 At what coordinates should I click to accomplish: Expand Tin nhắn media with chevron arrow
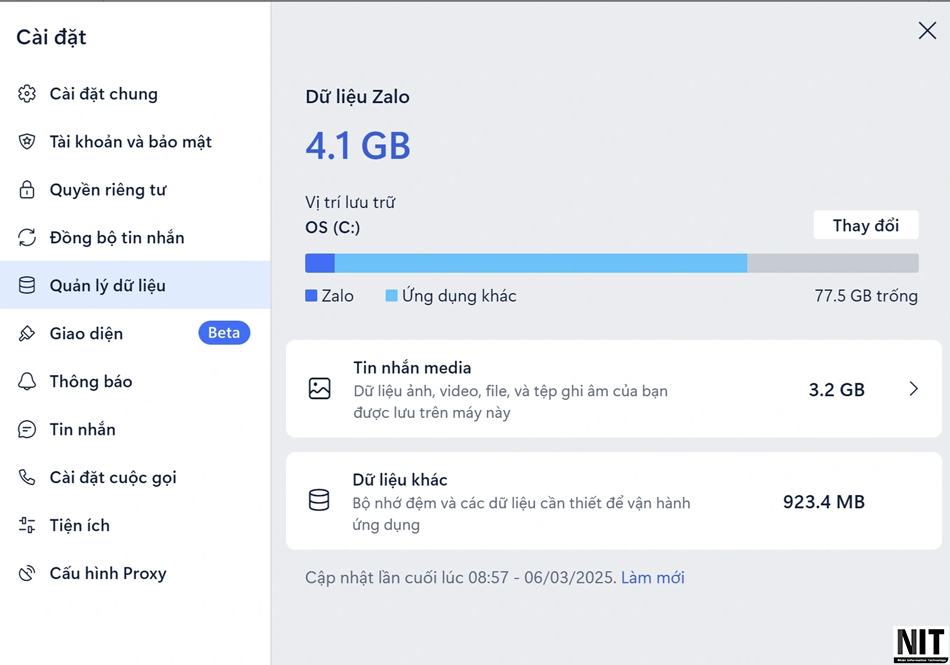(x=914, y=389)
